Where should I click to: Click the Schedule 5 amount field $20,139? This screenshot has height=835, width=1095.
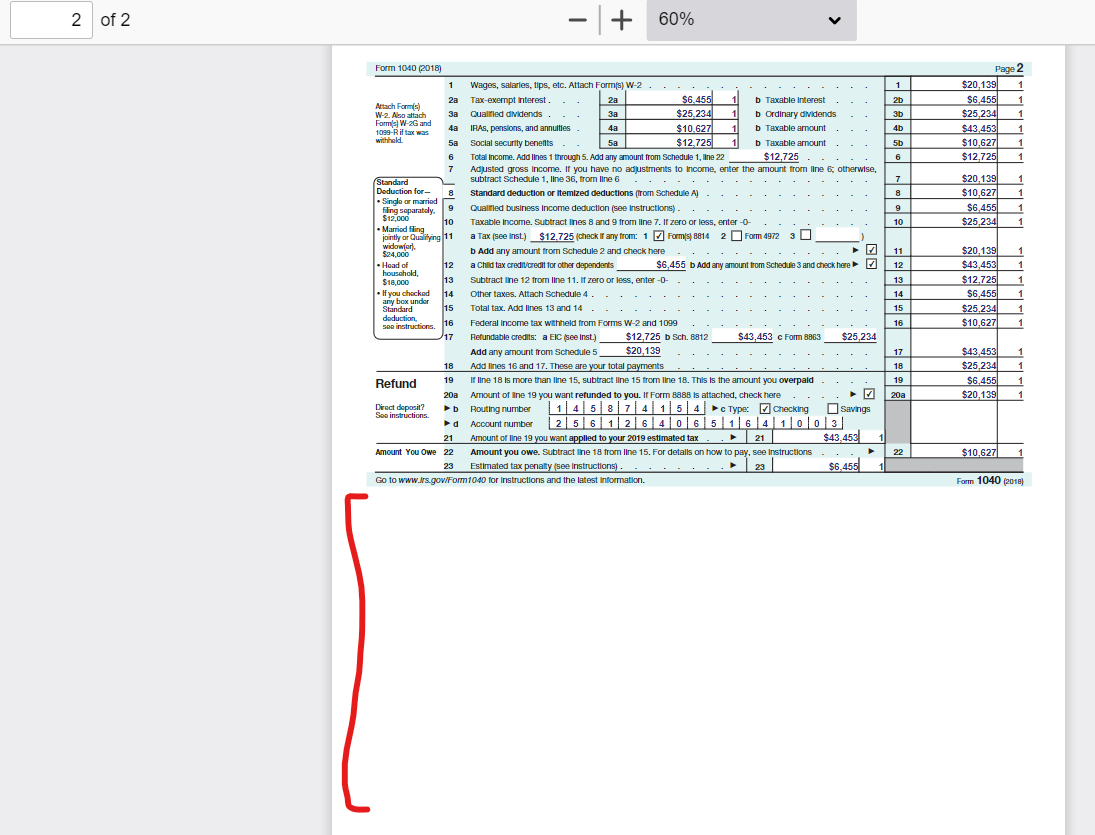click(x=631, y=351)
